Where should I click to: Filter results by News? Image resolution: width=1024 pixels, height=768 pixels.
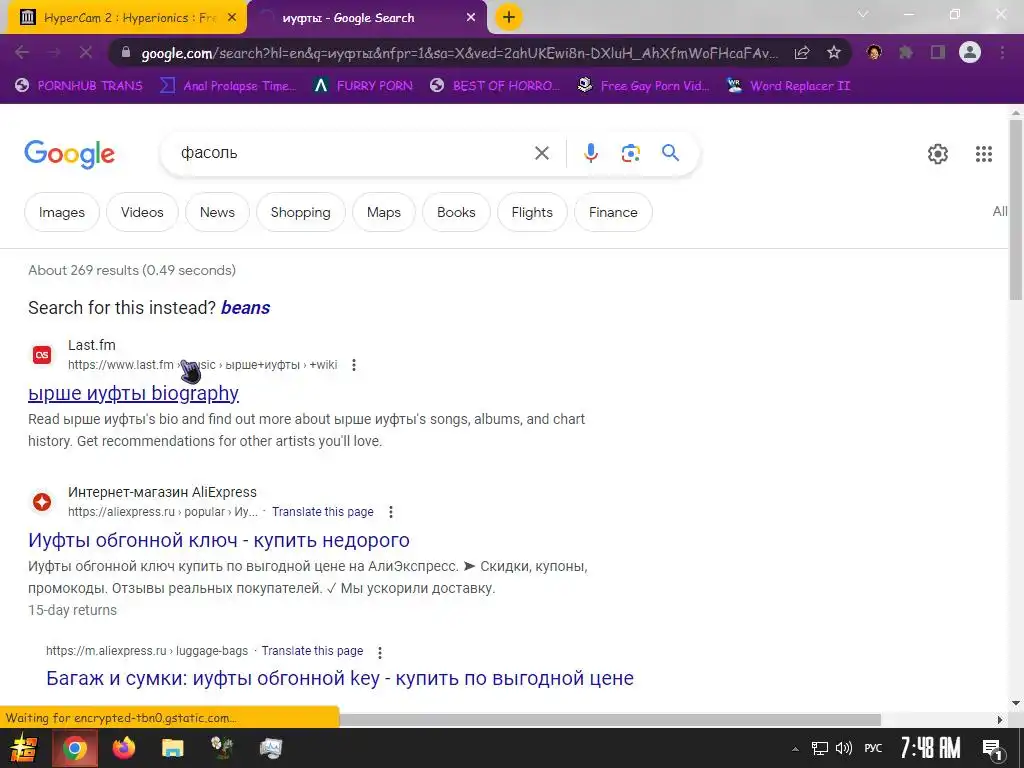coord(217,212)
